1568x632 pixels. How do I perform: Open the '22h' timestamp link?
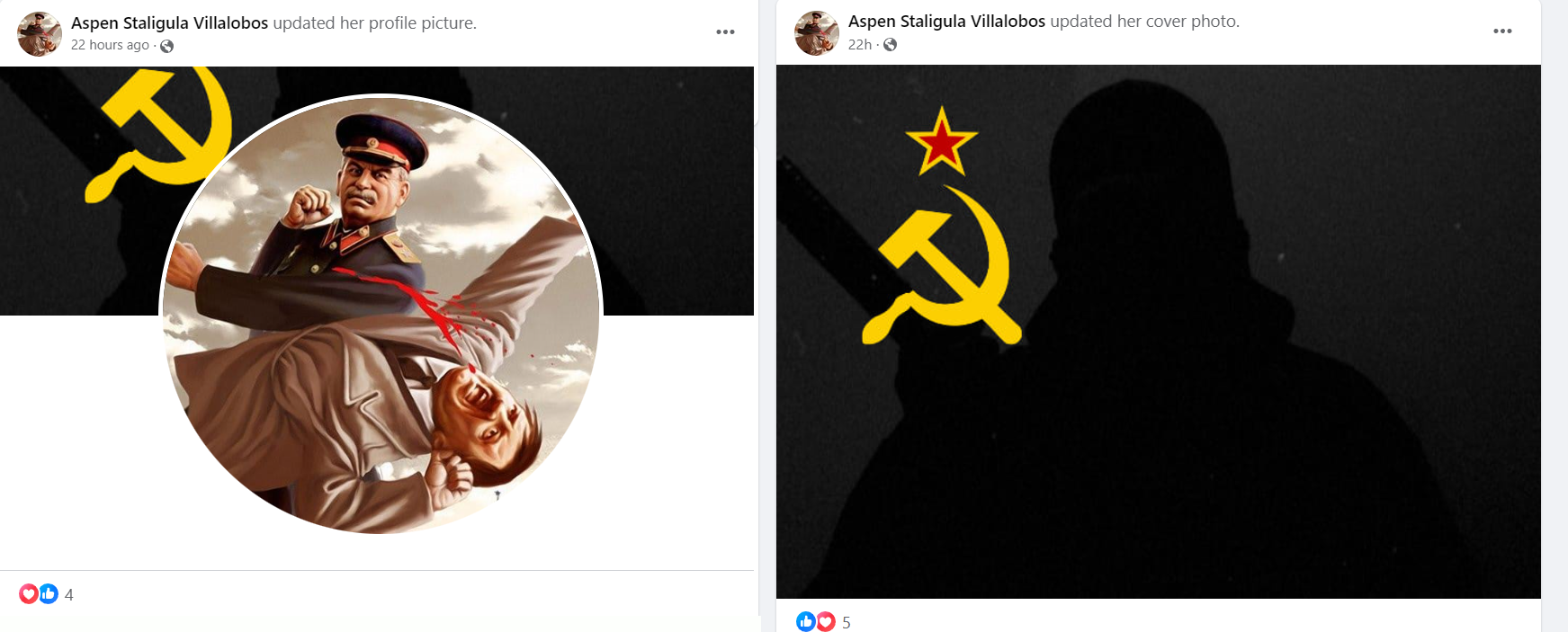pos(860,44)
